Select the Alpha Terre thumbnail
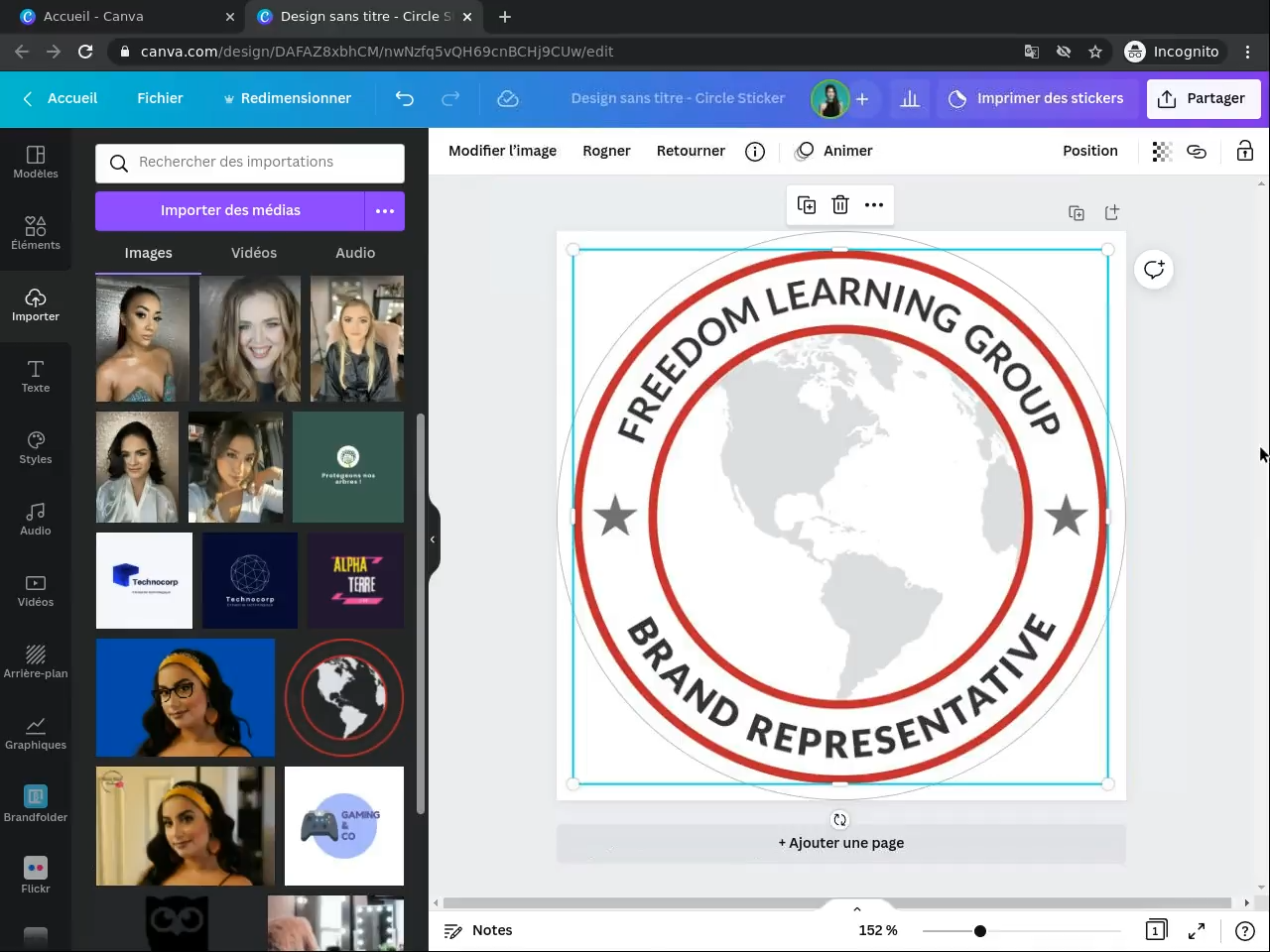 click(x=355, y=580)
